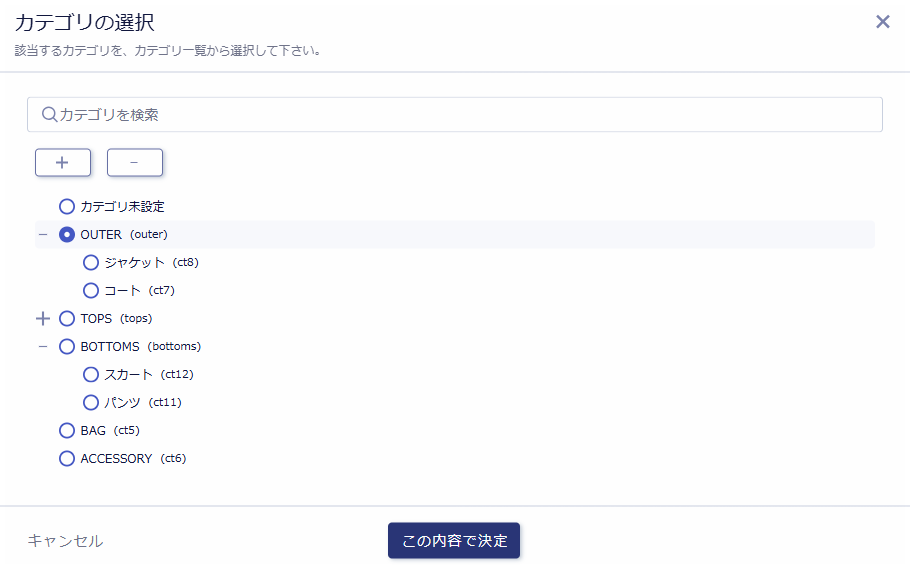The height and width of the screenshot is (569, 910).
Task: Choose the コート radio option
Action: [91, 291]
